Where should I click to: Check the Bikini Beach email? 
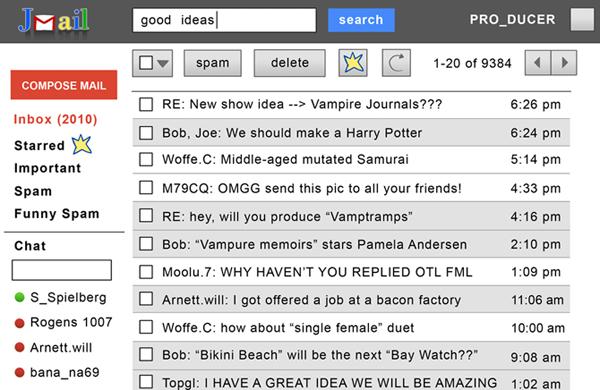tap(146, 354)
